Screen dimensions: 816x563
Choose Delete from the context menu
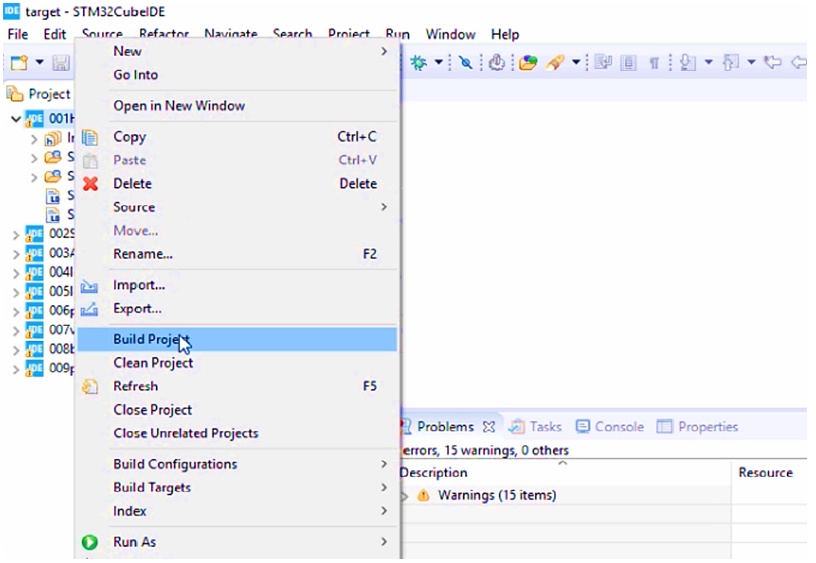(x=237, y=184)
